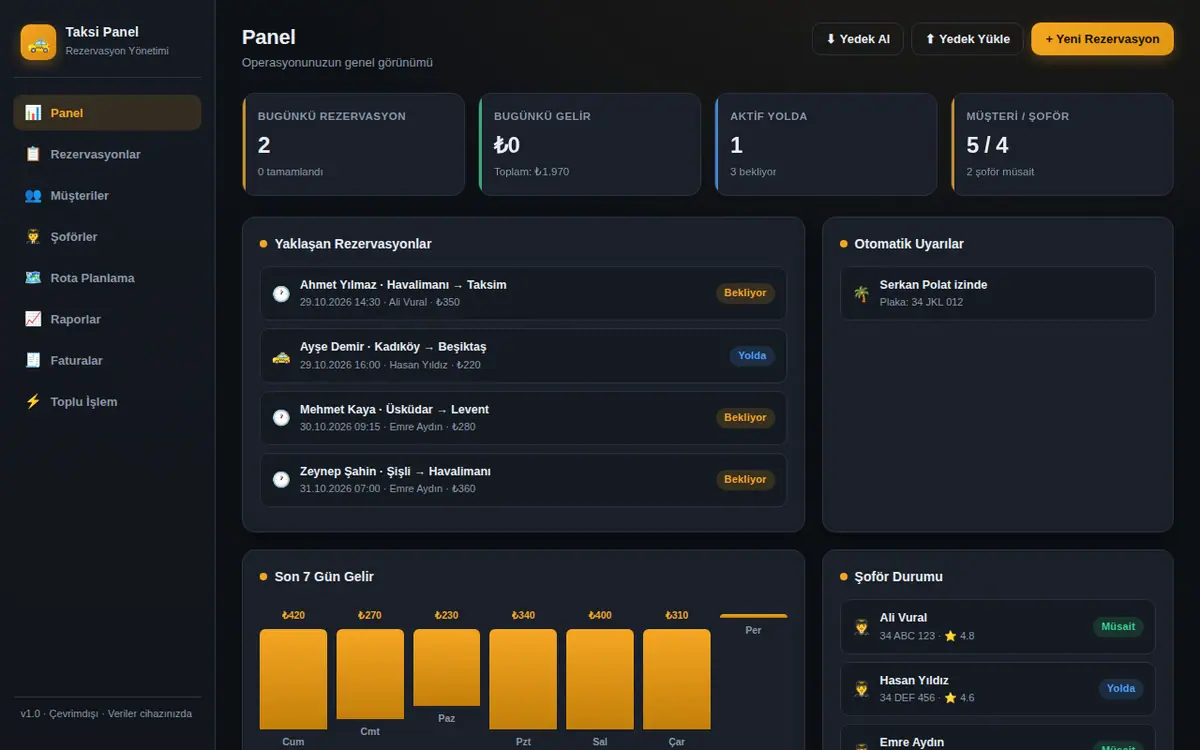Open the Bugünkü Gelir stat card
This screenshot has height=750, width=1200.
(590, 144)
